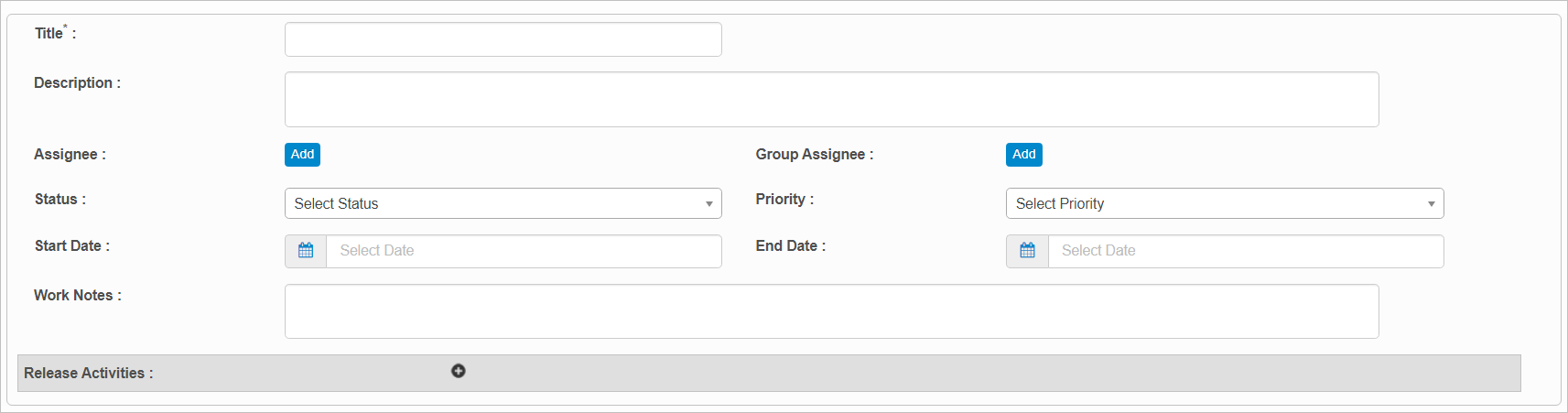1568x413 pixels.
Task: Click the Work Notes label
Action: (77, 296)
